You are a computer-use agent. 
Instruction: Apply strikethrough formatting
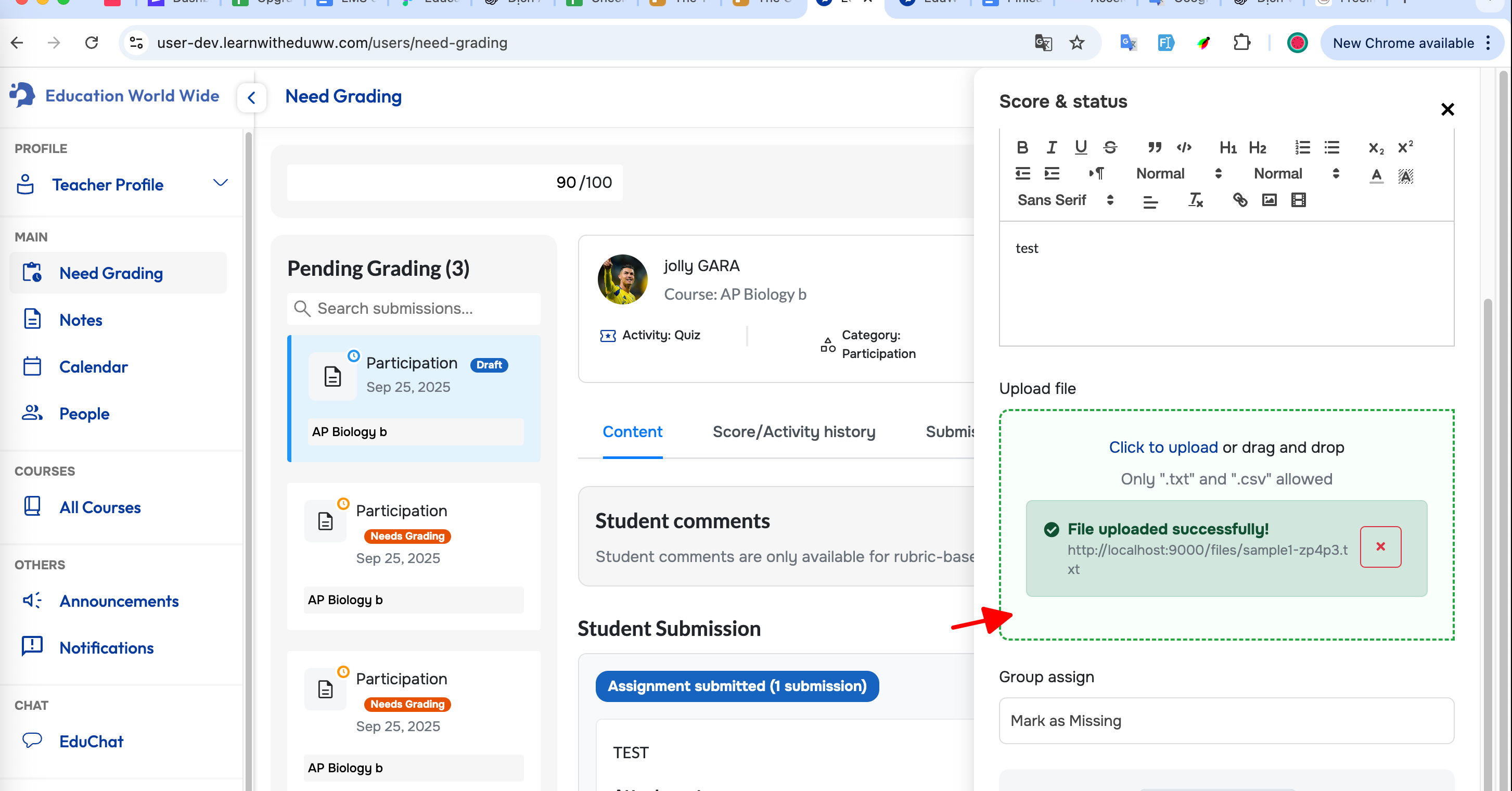click(1109, 147)
